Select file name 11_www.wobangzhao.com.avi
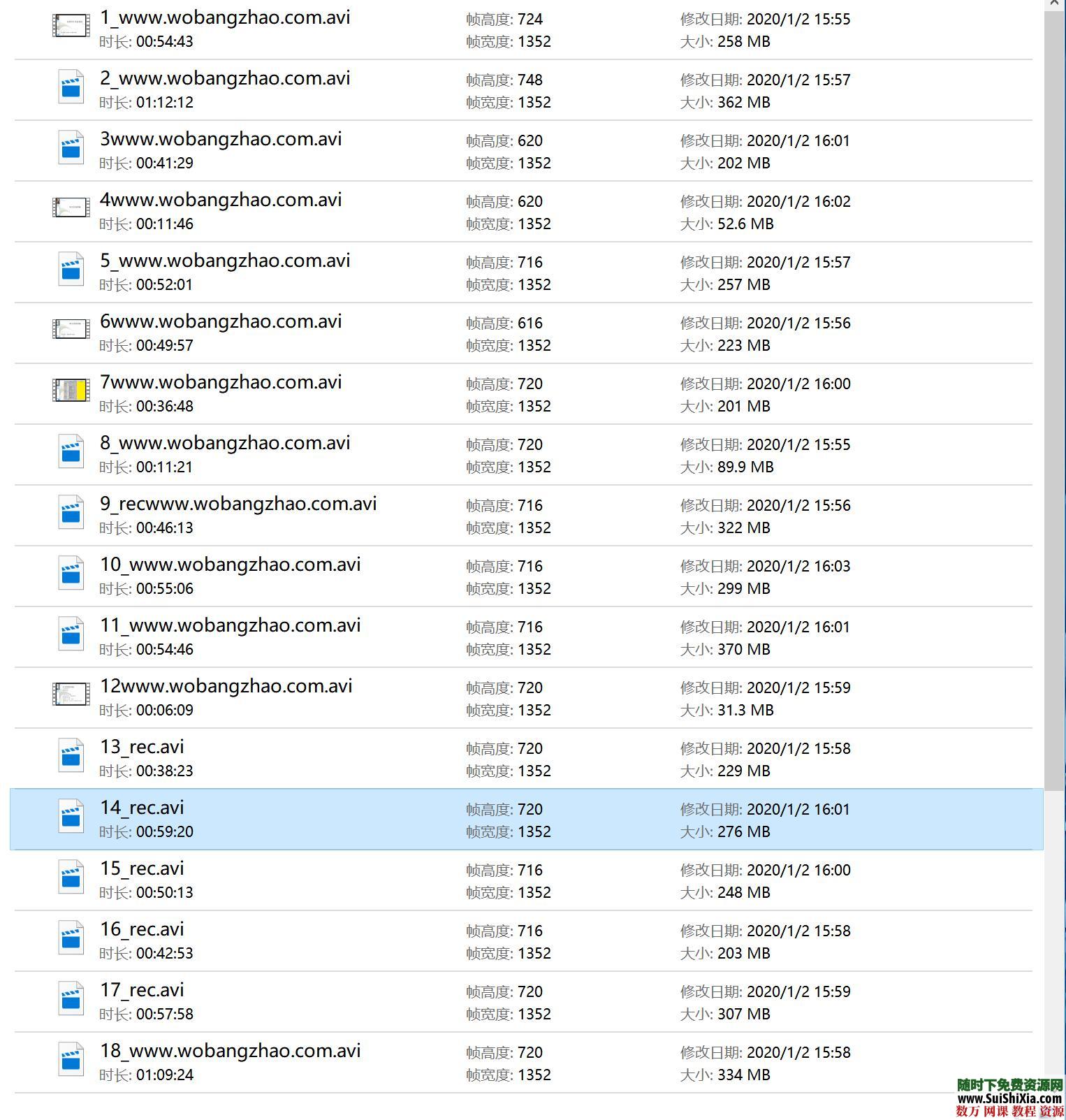1066x1120 pixels. click(231, 625)
